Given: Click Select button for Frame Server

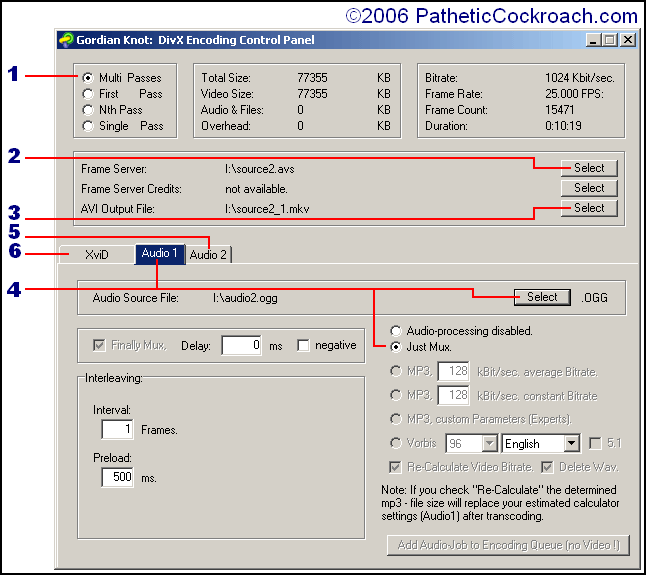Looking at the screenshot, I should pos(589,168).
